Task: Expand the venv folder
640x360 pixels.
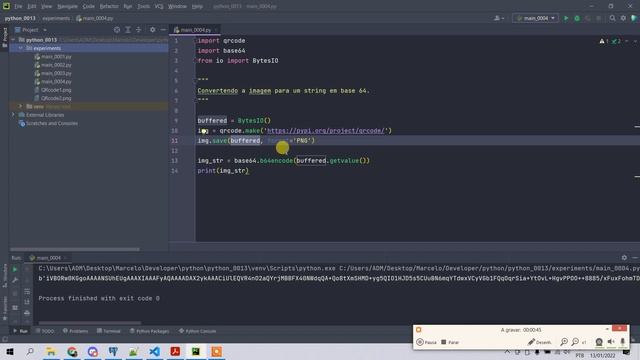Action: point(20,107)
